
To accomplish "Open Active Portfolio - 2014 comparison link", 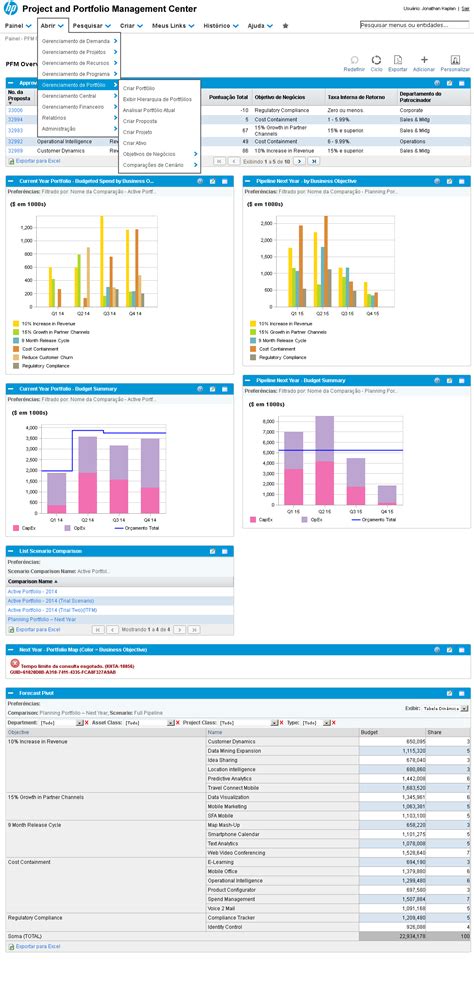I will click(32, 591).
